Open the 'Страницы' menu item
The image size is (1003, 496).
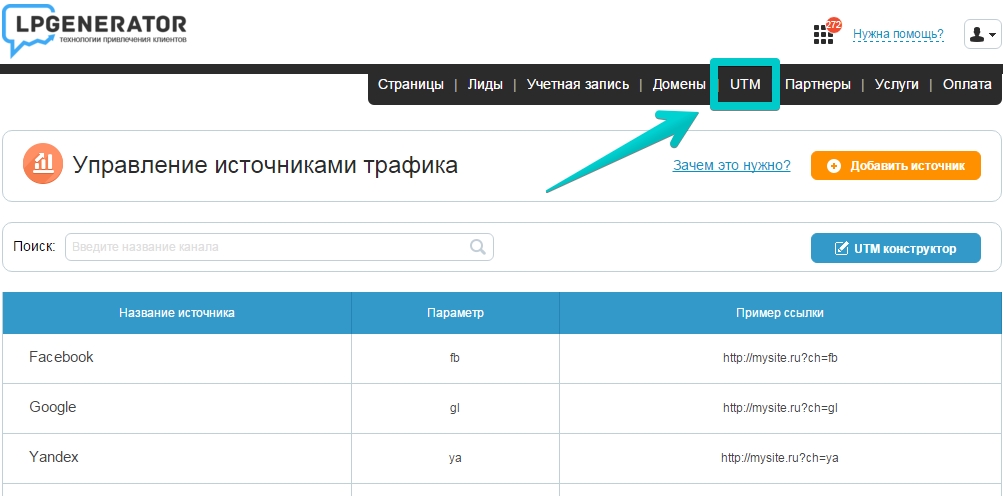[x=411, y=84]
